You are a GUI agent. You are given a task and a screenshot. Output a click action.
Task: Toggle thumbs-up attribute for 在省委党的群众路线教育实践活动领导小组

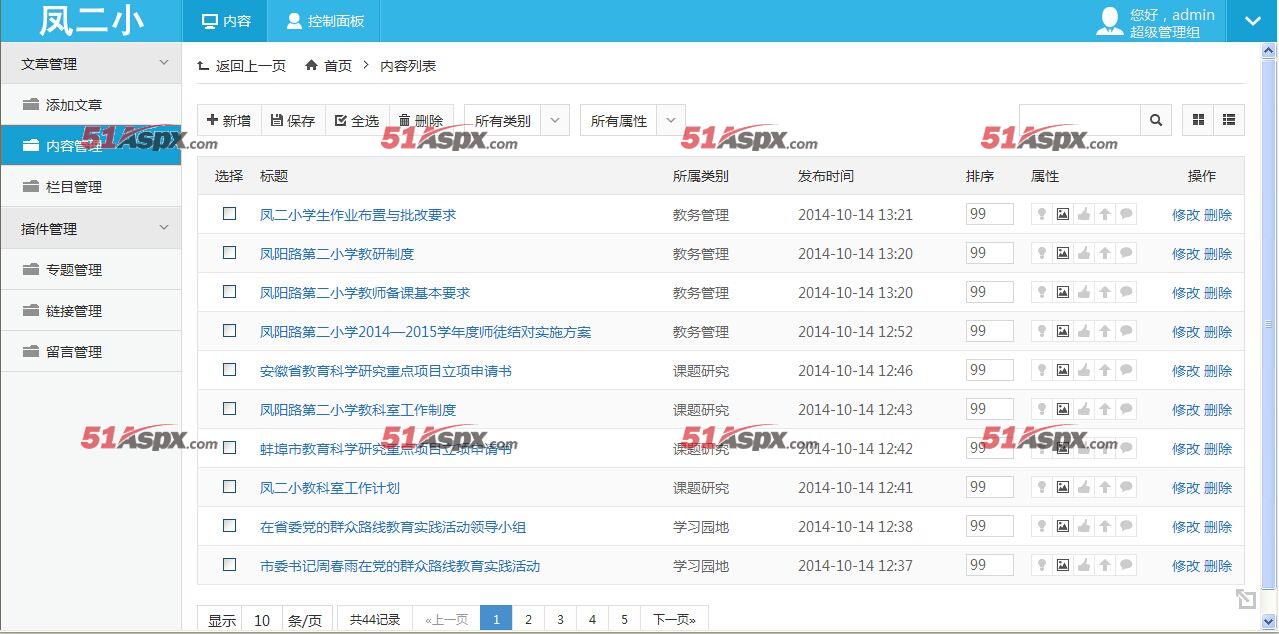[x=1084, y=526]
